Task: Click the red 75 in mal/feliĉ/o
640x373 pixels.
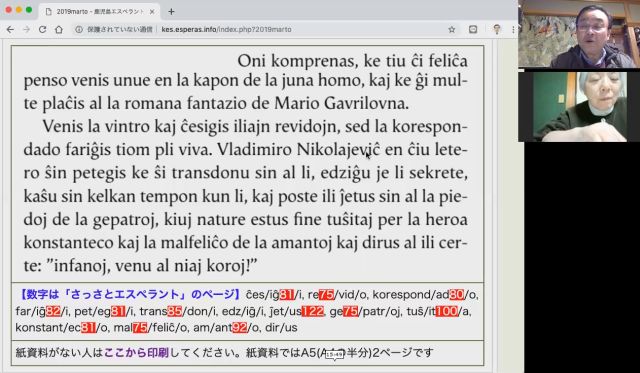Action: pyautogui.click(x=140, y=327)
